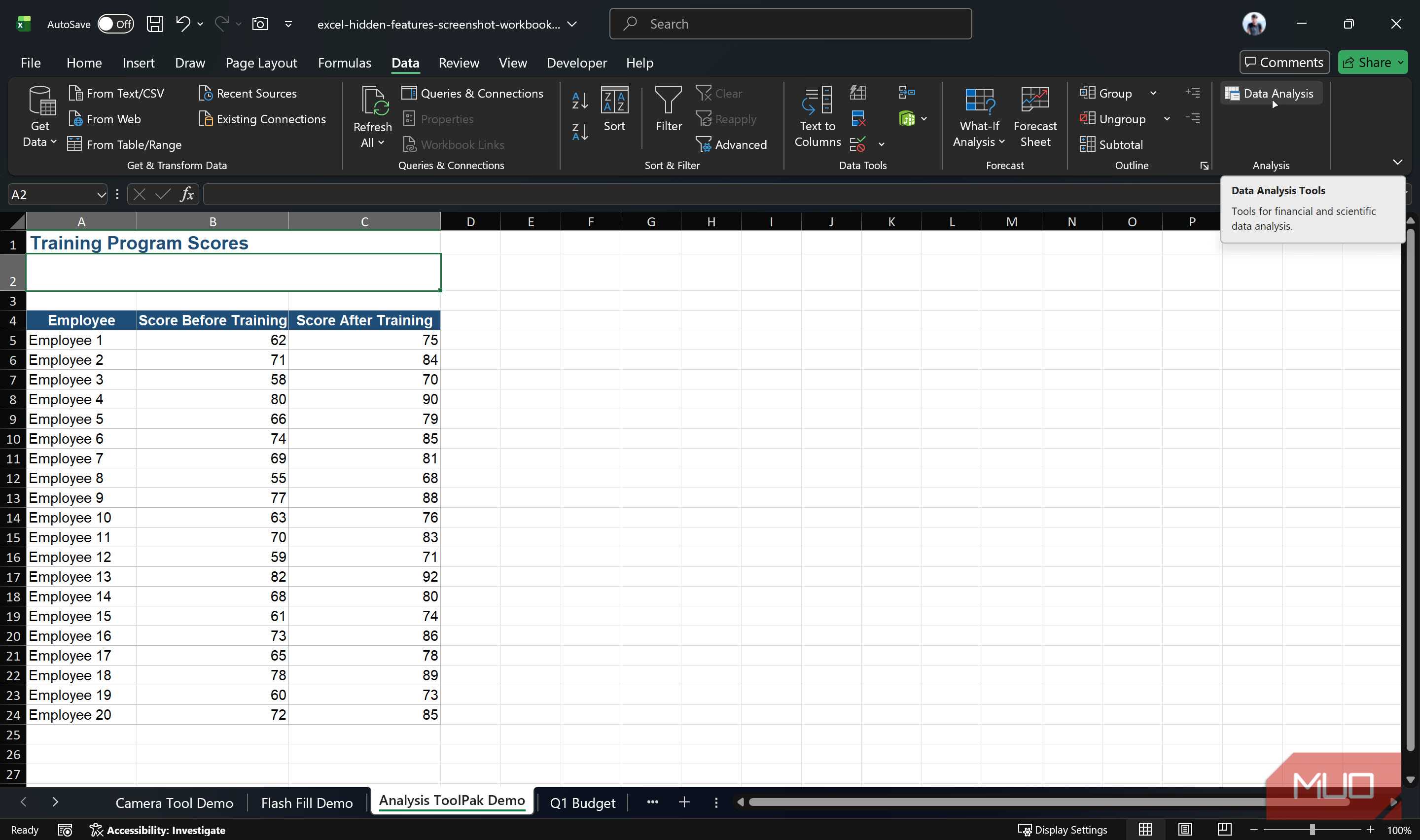Open the Sort dialog
Screen dimensions: 1420x840
(x=614, y=109)
